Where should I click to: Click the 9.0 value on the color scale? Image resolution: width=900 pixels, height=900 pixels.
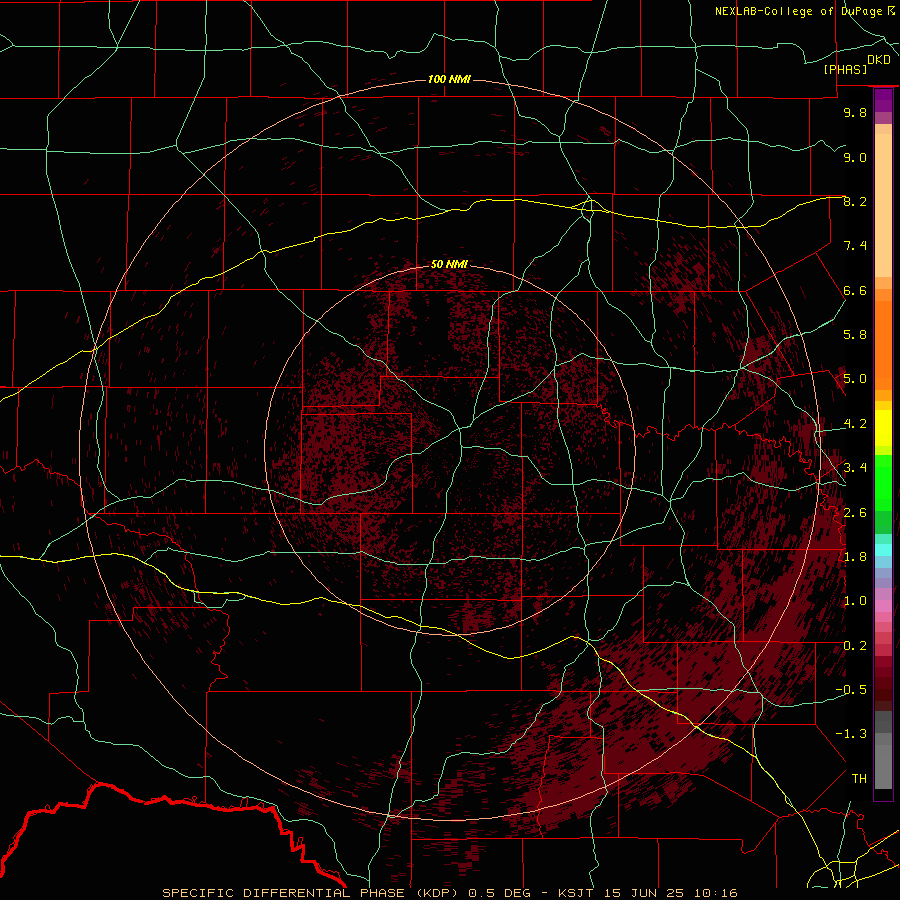coord(855,157)
